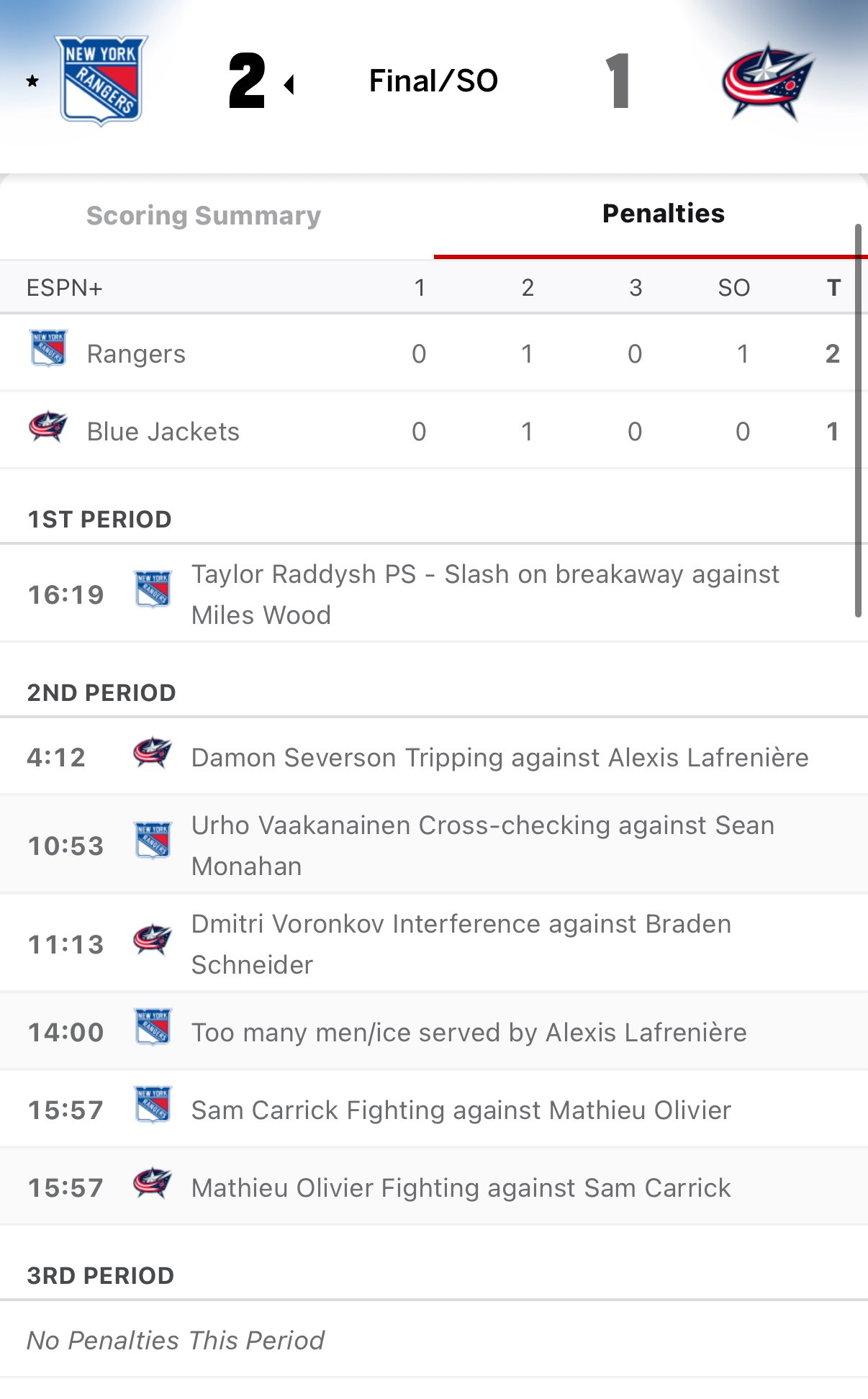Tap the Final/SO game status text
Screen dimensions: 868x1399
pyautogui.click(x=433, y=81)
